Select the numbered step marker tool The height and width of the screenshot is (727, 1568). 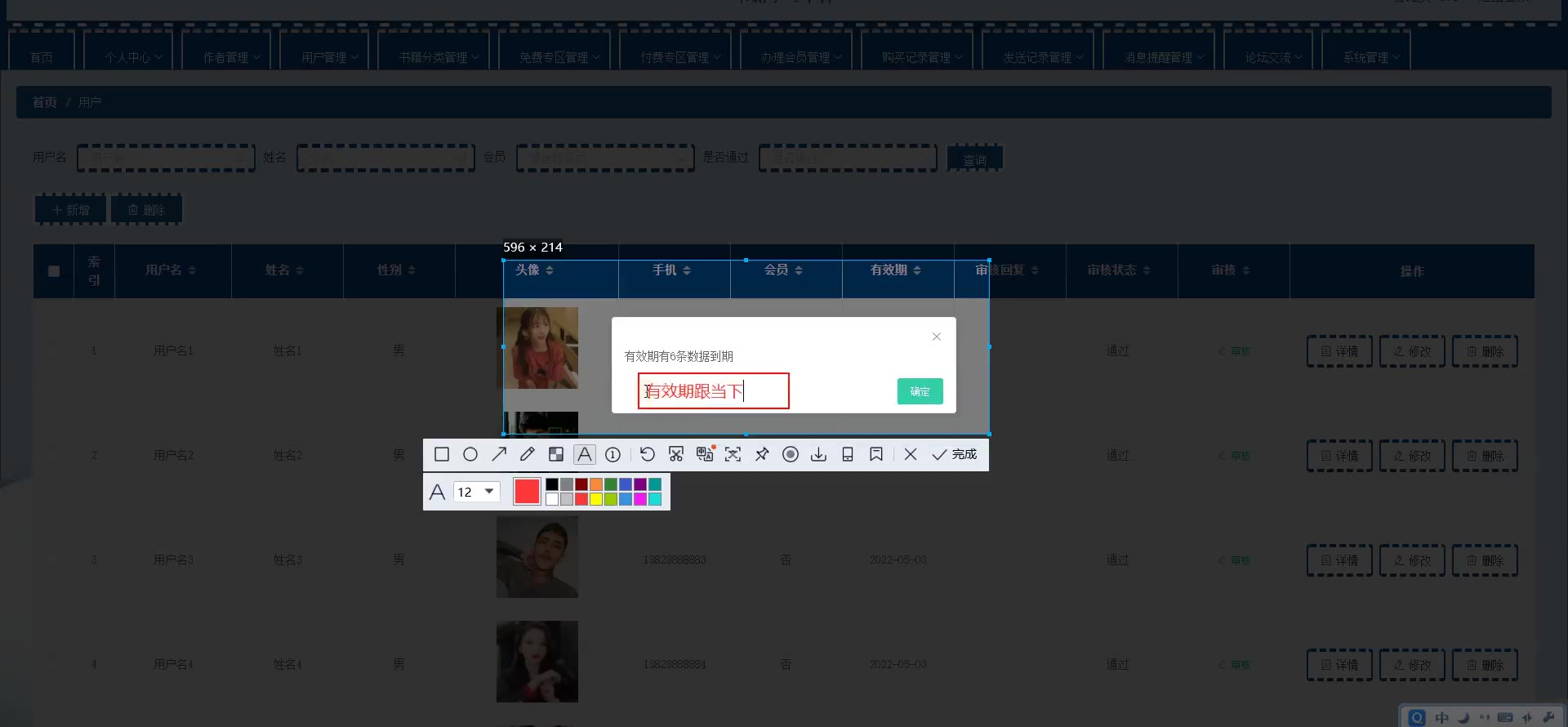click(x=613, y=454)
